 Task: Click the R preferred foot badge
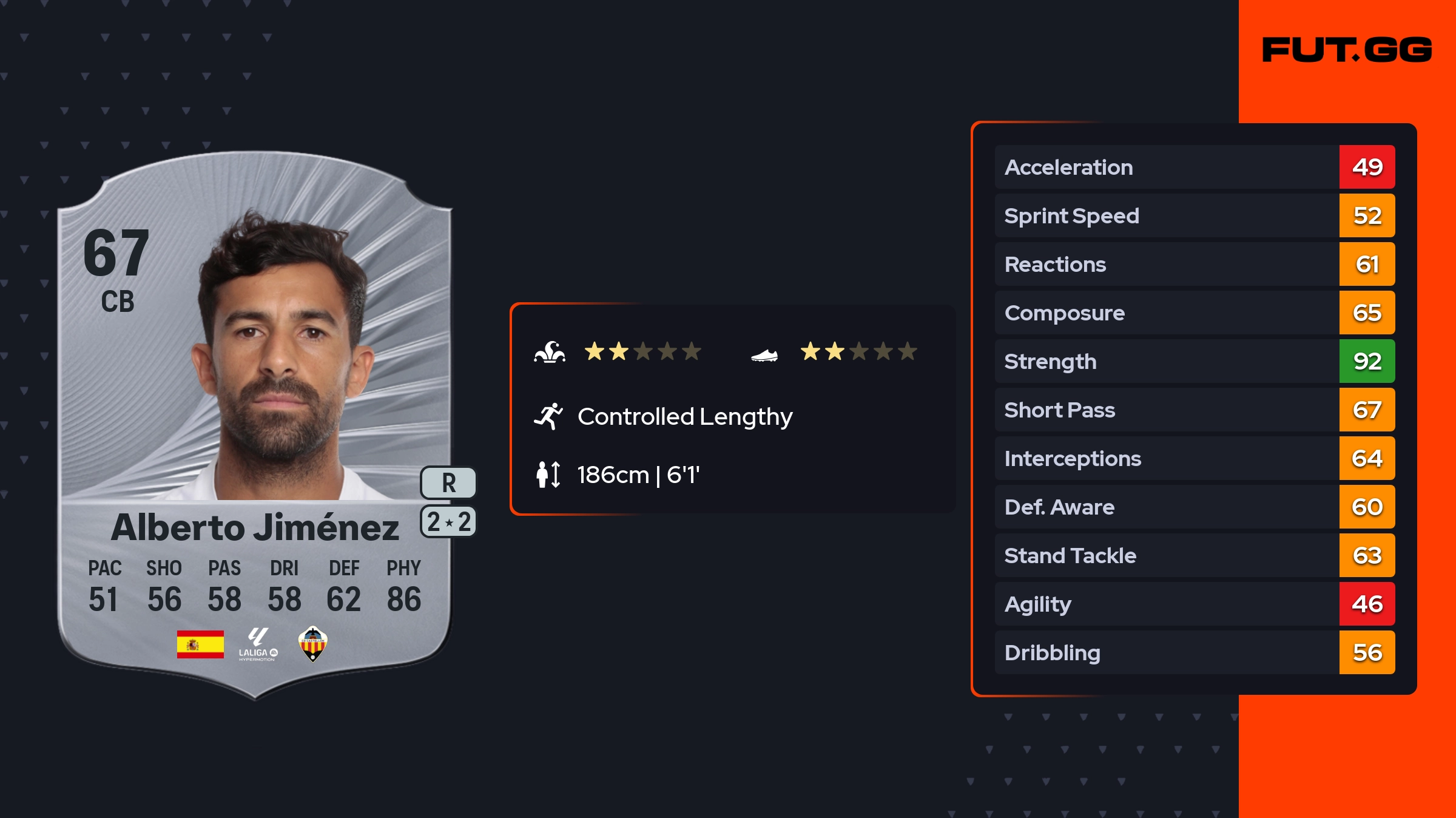[448, 482]
